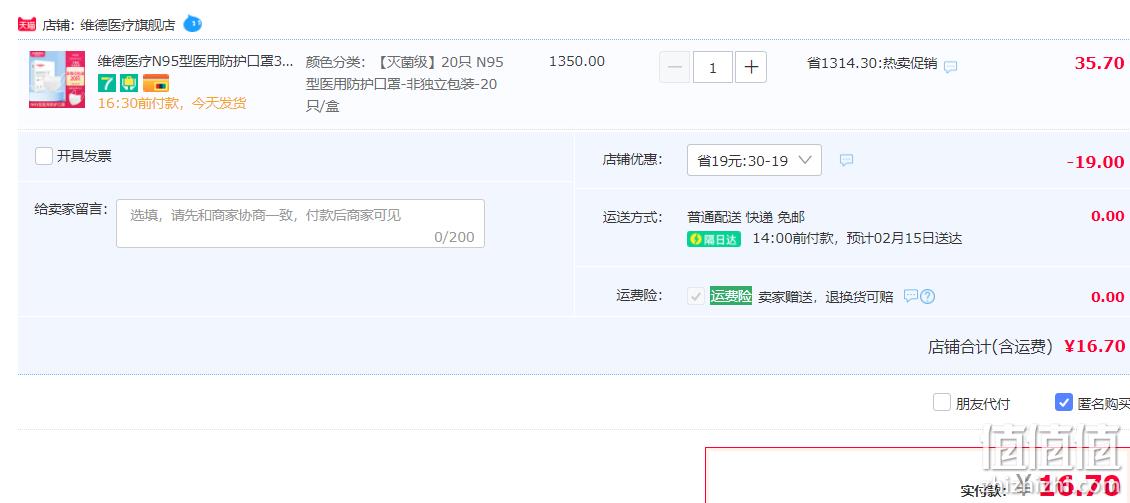This screenshot has width=1130, height=503.
Task: Click 普通配送 快递 免邮 shipping option
Action: [x=746, y=217]
